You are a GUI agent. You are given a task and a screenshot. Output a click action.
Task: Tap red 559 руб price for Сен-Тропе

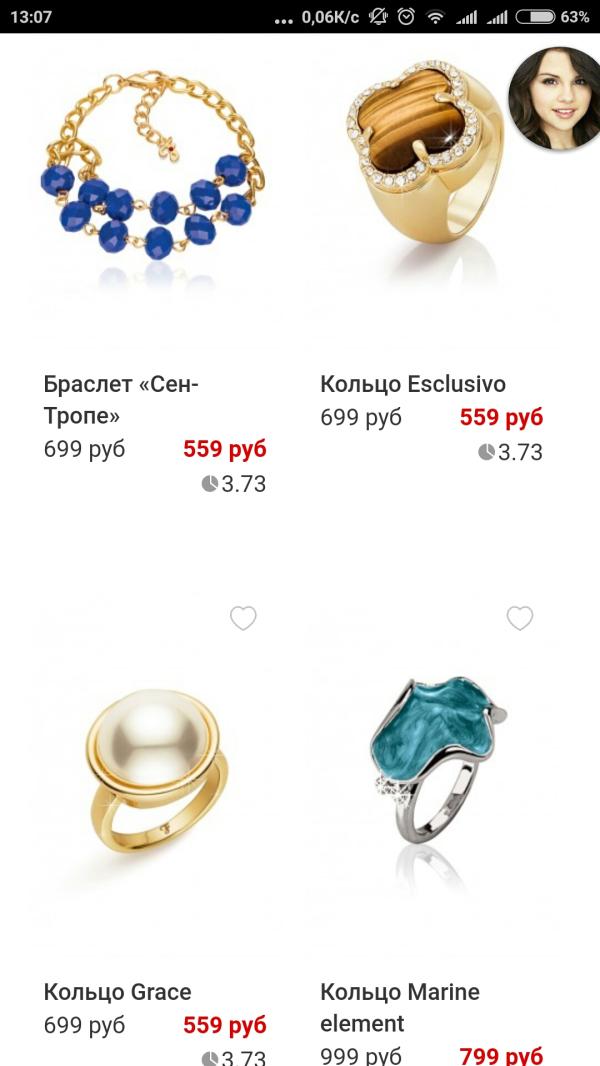click(225, 449)
